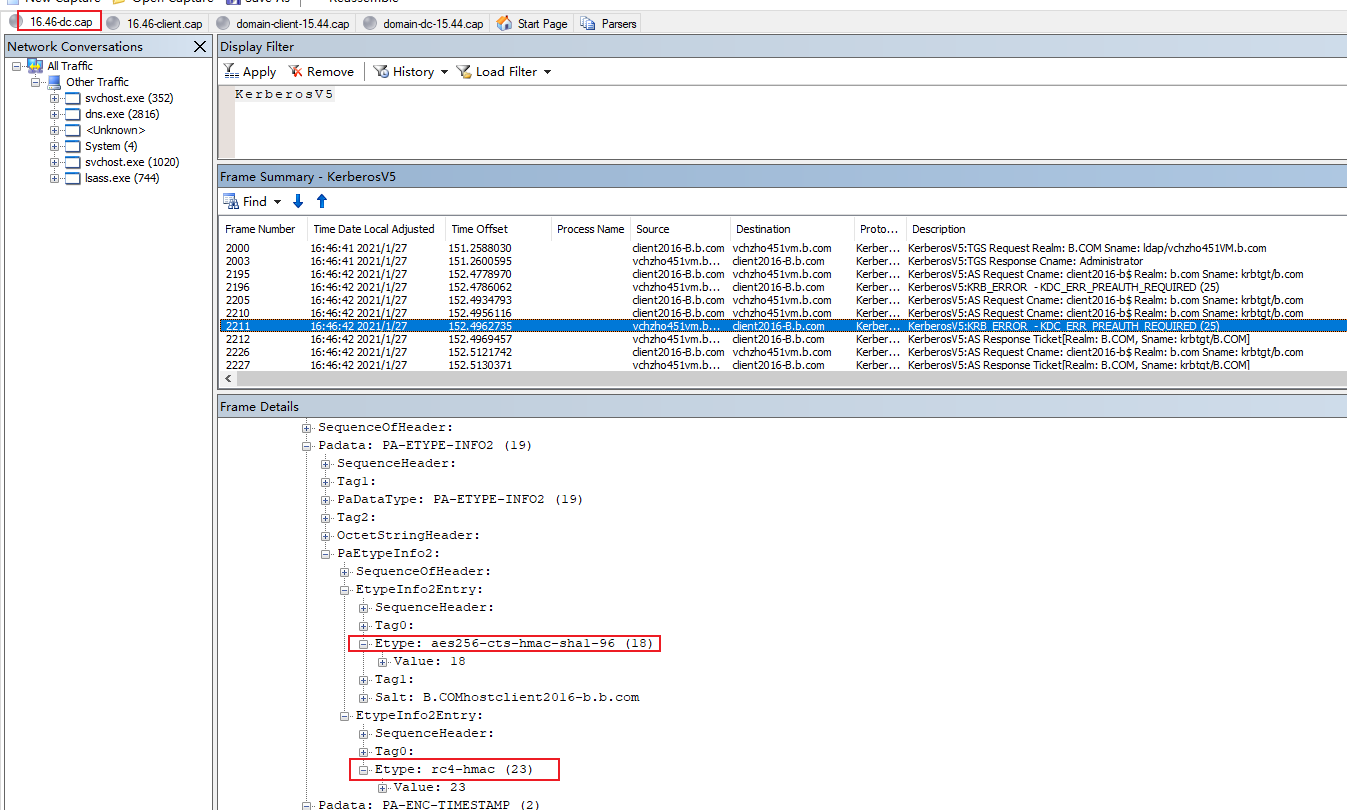This screenshot has height=810, width=1347.
Task: Switch to the 16.46-dc.cap tab
Action: click(53, 23)
